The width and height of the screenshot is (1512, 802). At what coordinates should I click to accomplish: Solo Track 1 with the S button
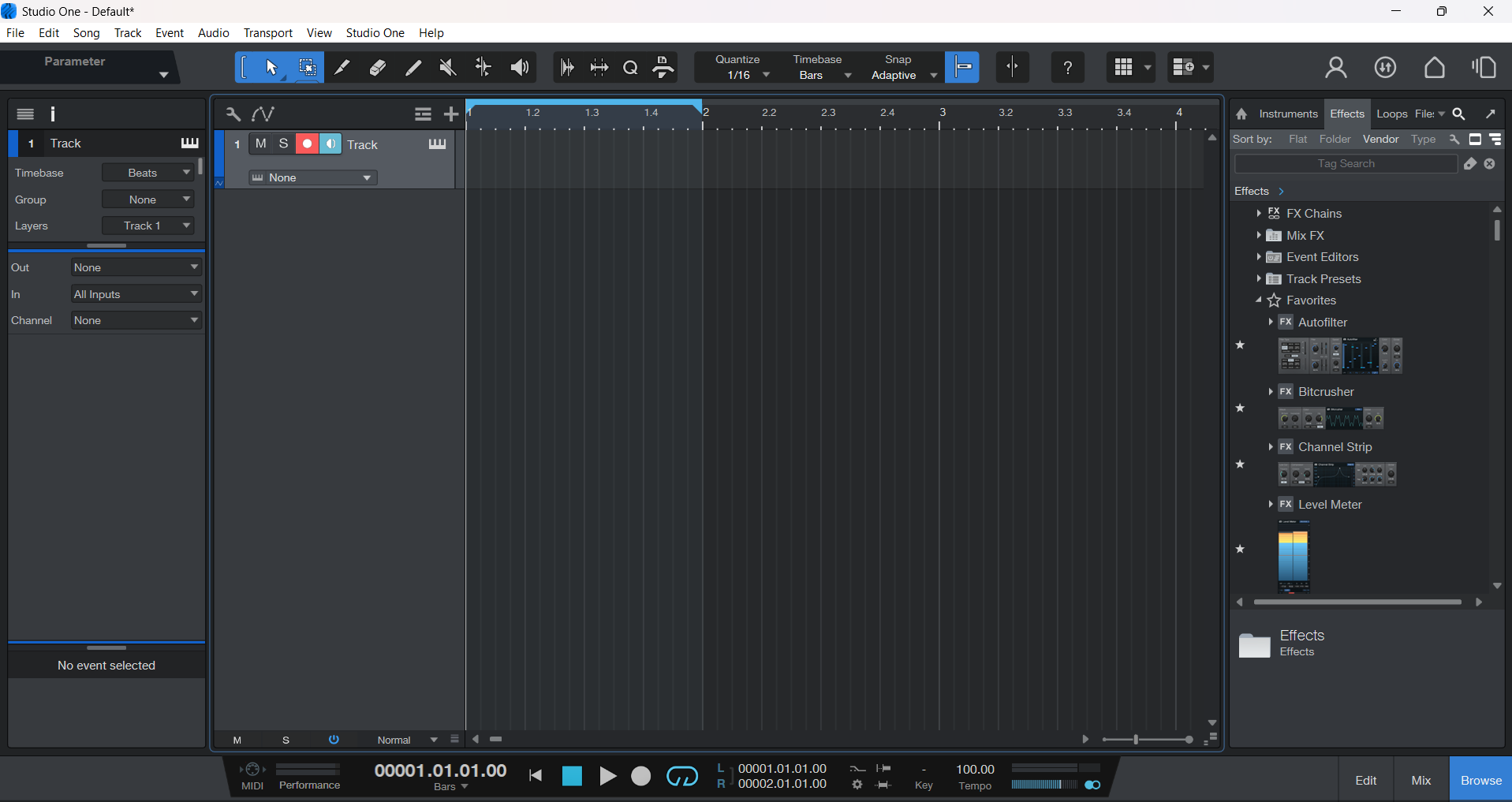click(283, 144)
